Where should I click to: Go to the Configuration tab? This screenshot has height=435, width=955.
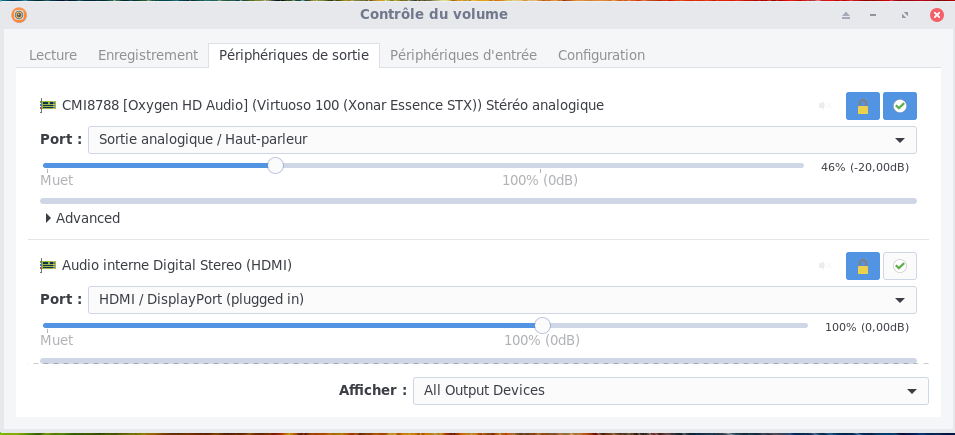click(601, 55)
